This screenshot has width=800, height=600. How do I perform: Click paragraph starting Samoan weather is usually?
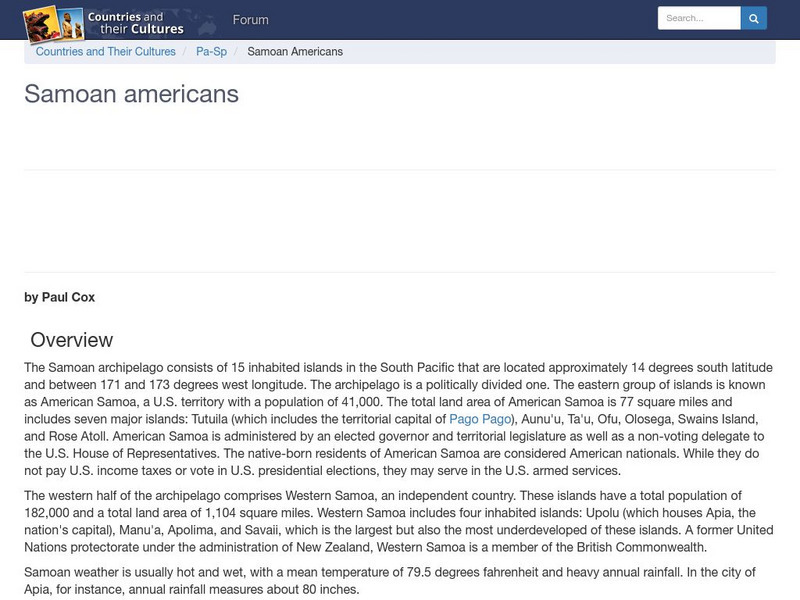point(390,581)
